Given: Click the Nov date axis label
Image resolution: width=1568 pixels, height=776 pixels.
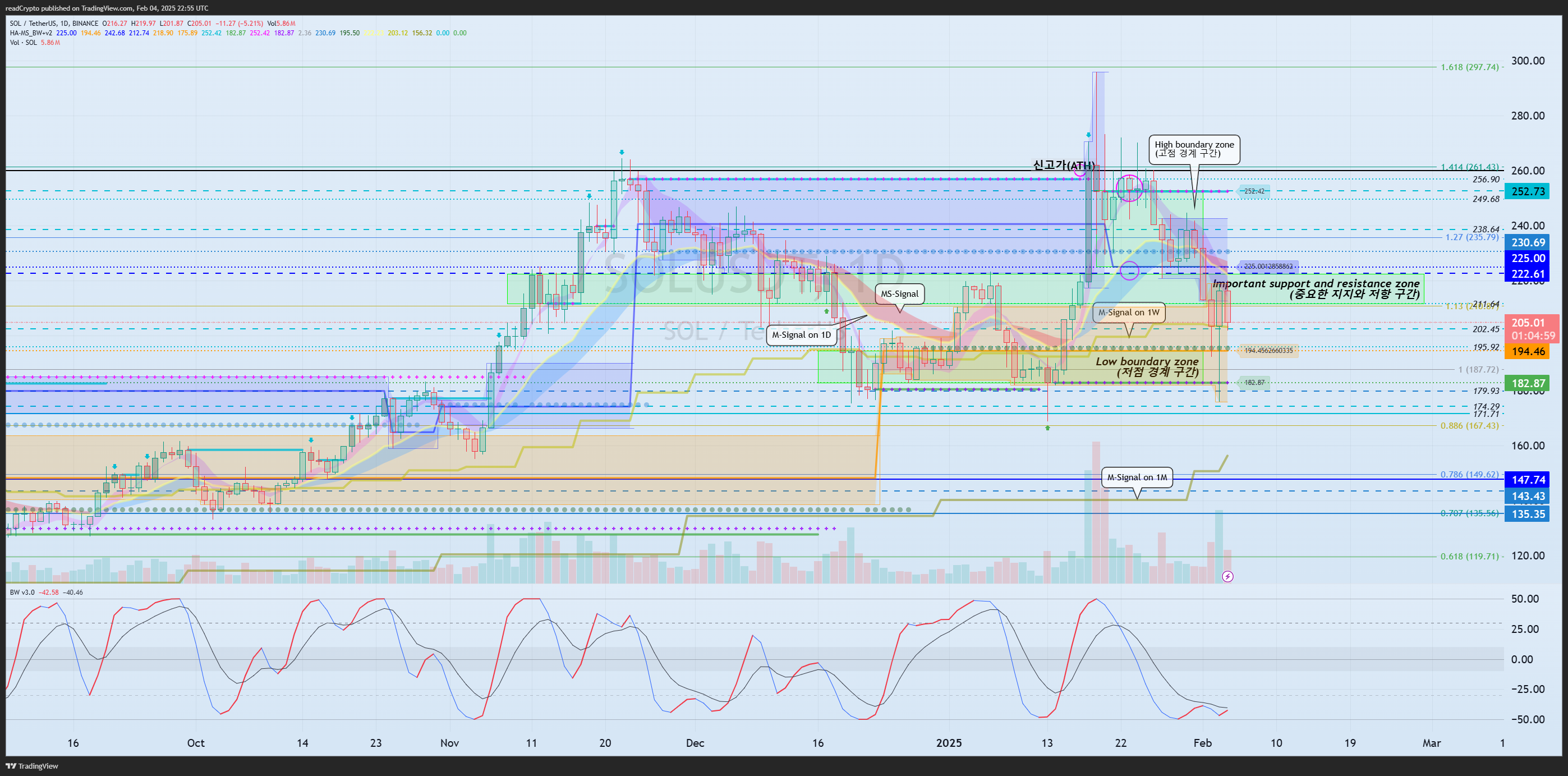Looking at the screenshot, I should pyautogui.click(x=449, y=743).
